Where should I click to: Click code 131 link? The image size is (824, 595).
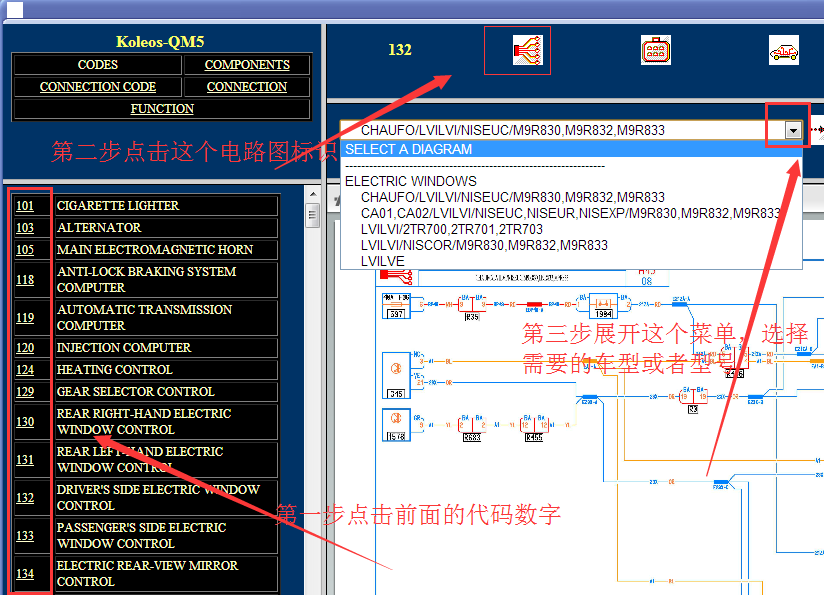(x=25, y=460)
